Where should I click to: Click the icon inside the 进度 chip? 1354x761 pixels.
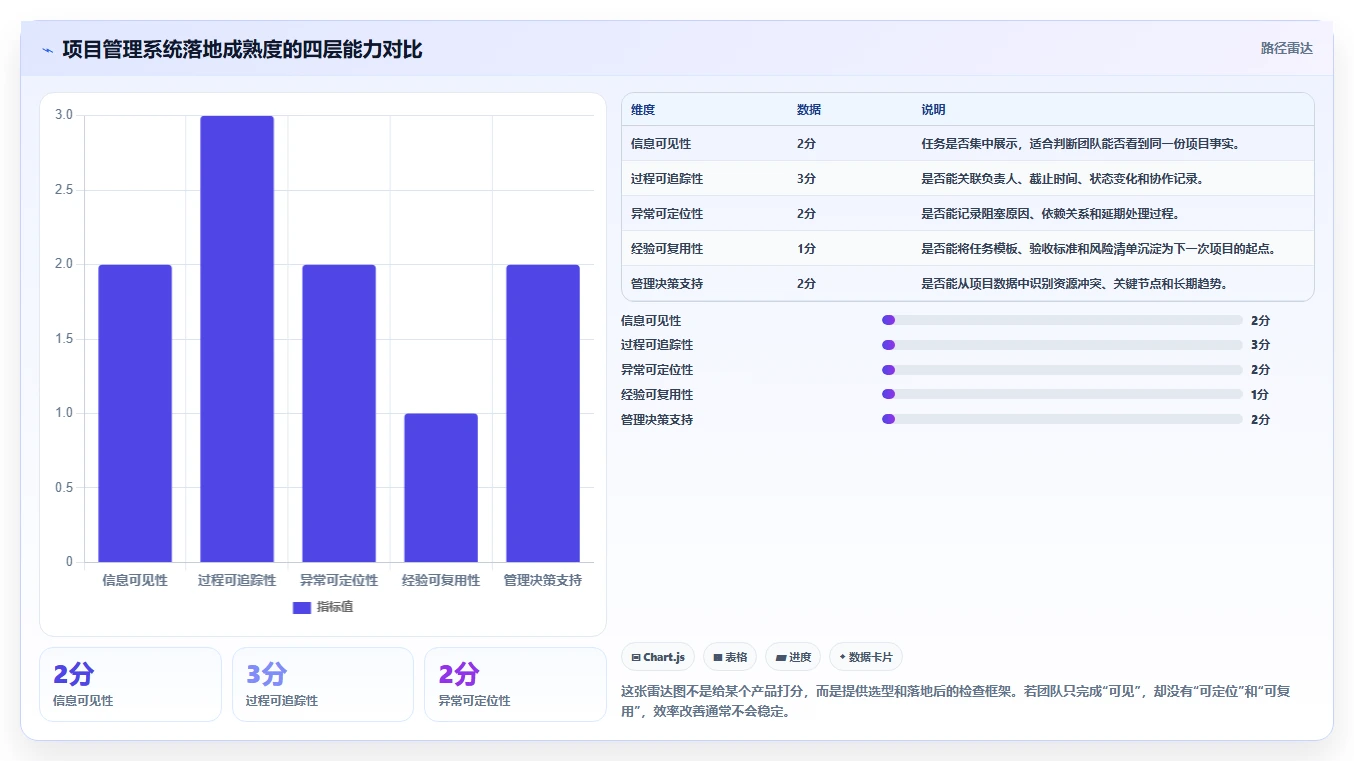(781, 658)
